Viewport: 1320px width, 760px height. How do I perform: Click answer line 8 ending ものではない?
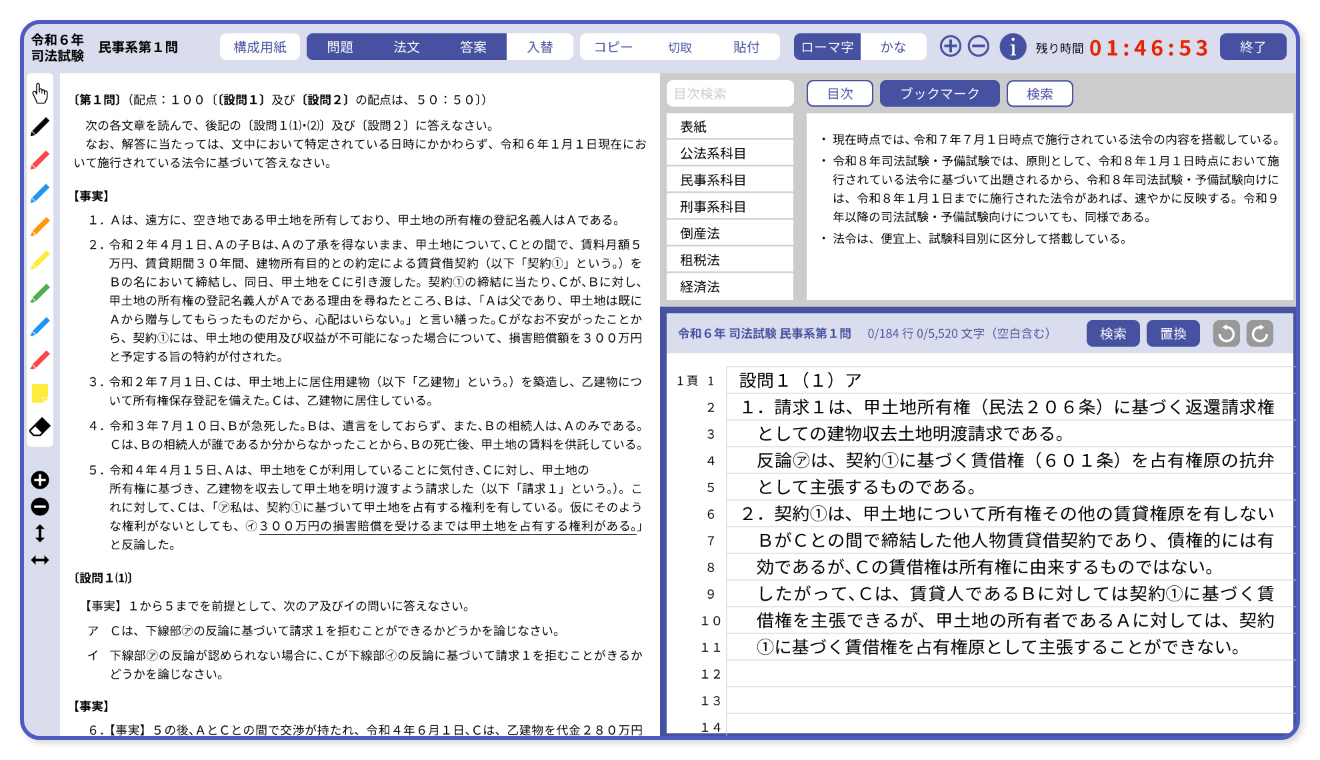click(1010, 567)
